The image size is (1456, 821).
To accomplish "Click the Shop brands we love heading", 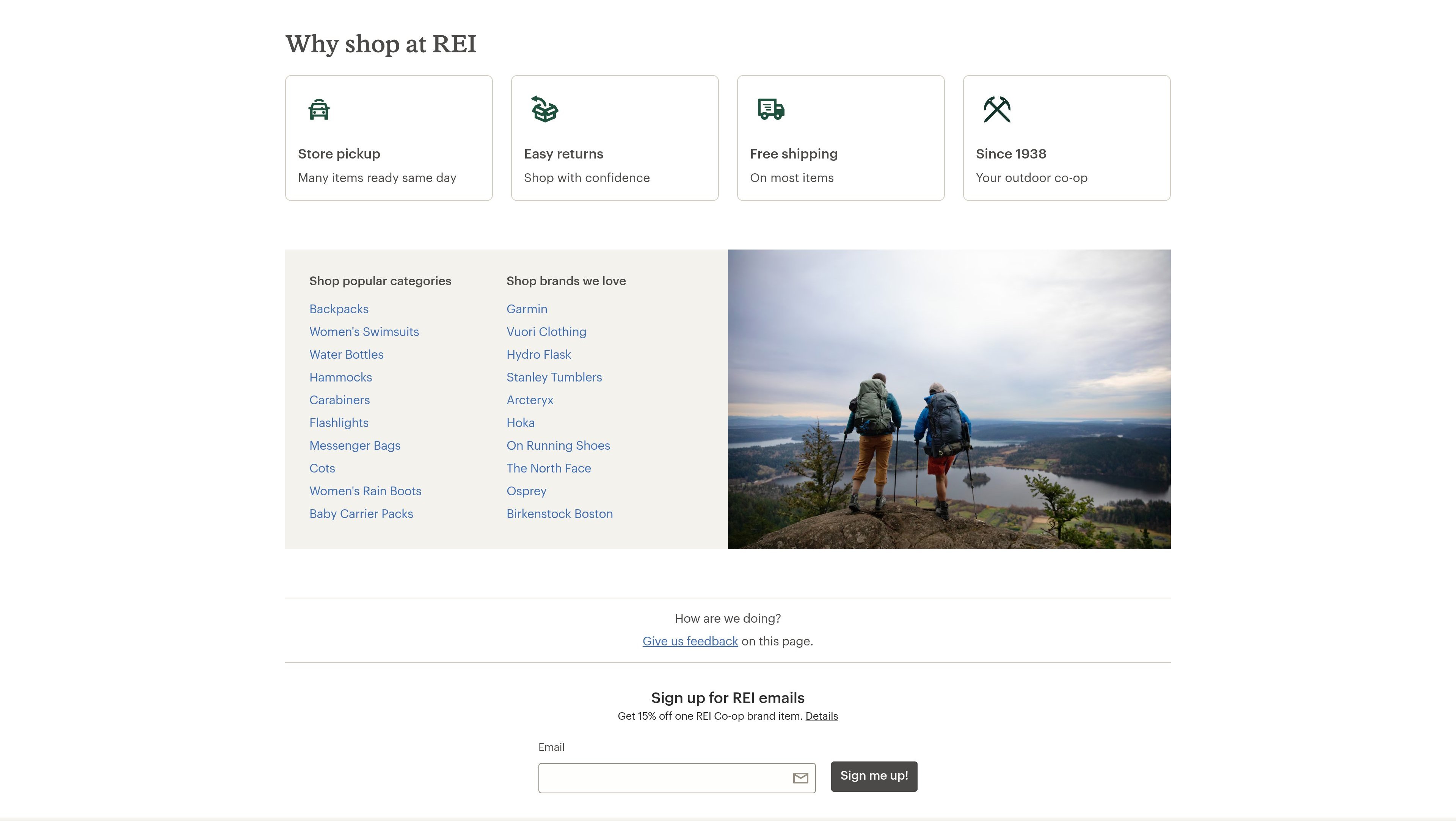I will coord(566,281).
